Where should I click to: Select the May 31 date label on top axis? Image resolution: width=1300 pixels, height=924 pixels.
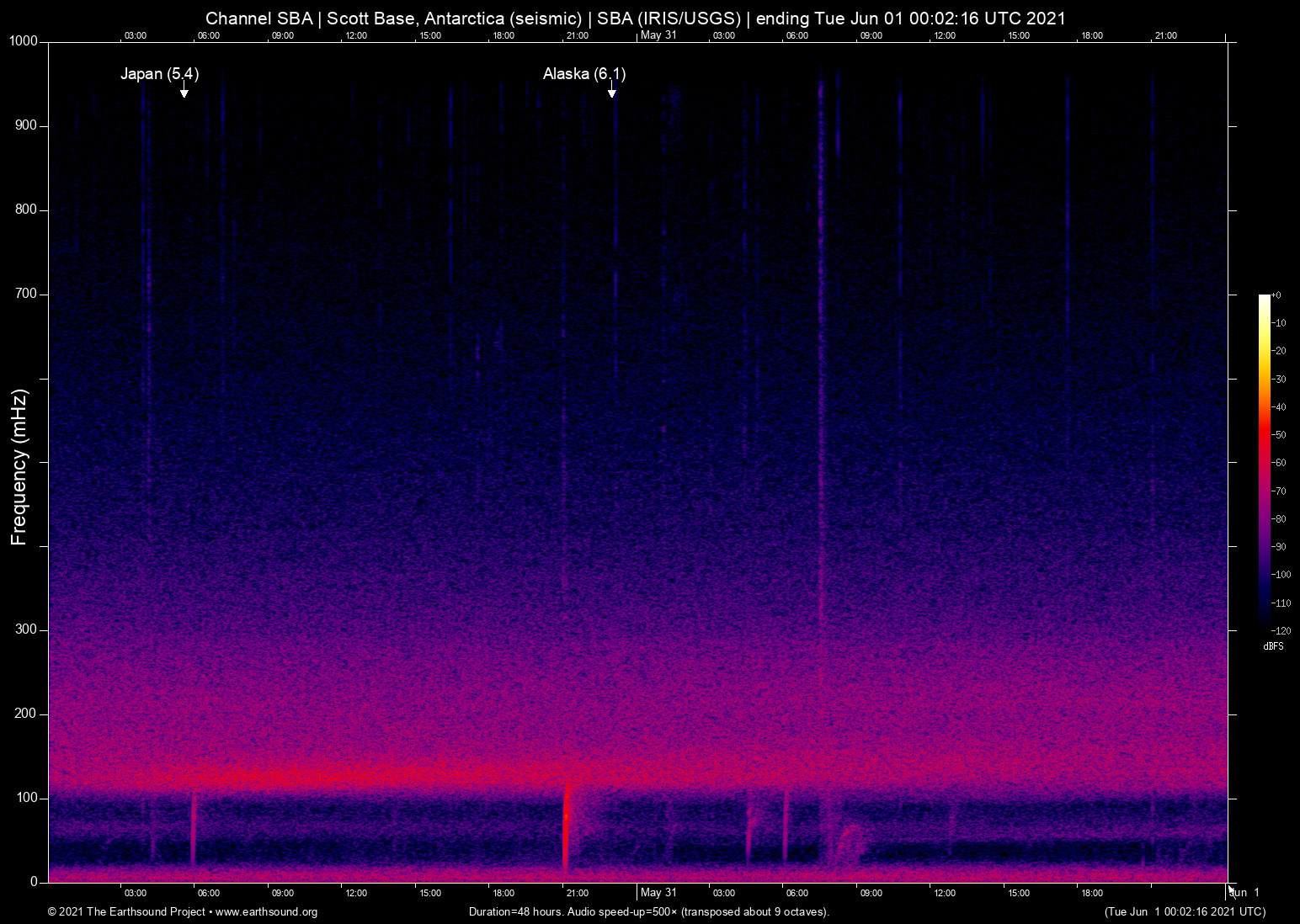(660, 35)
